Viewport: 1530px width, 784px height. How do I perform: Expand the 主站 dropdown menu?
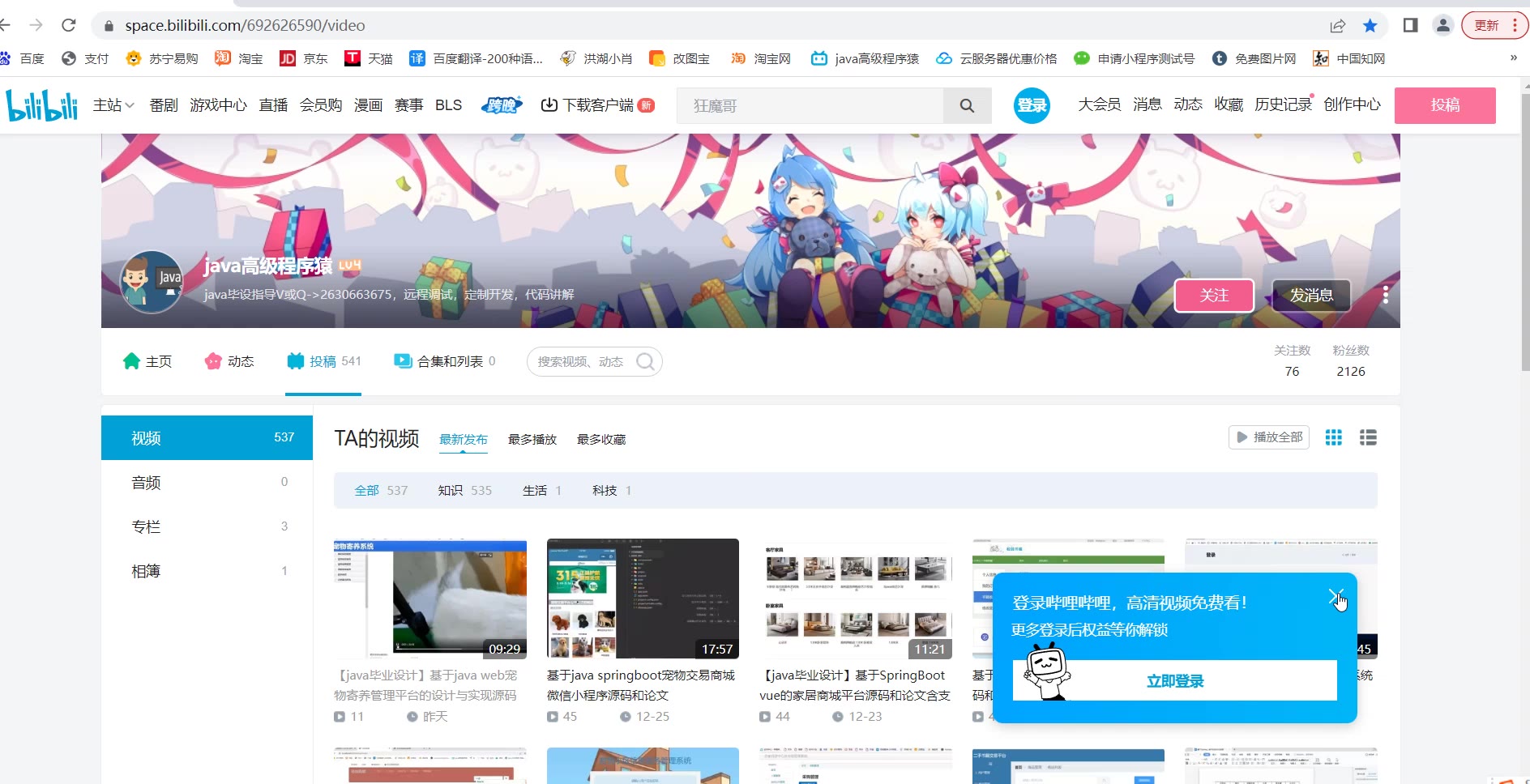(x=113, y=105)
